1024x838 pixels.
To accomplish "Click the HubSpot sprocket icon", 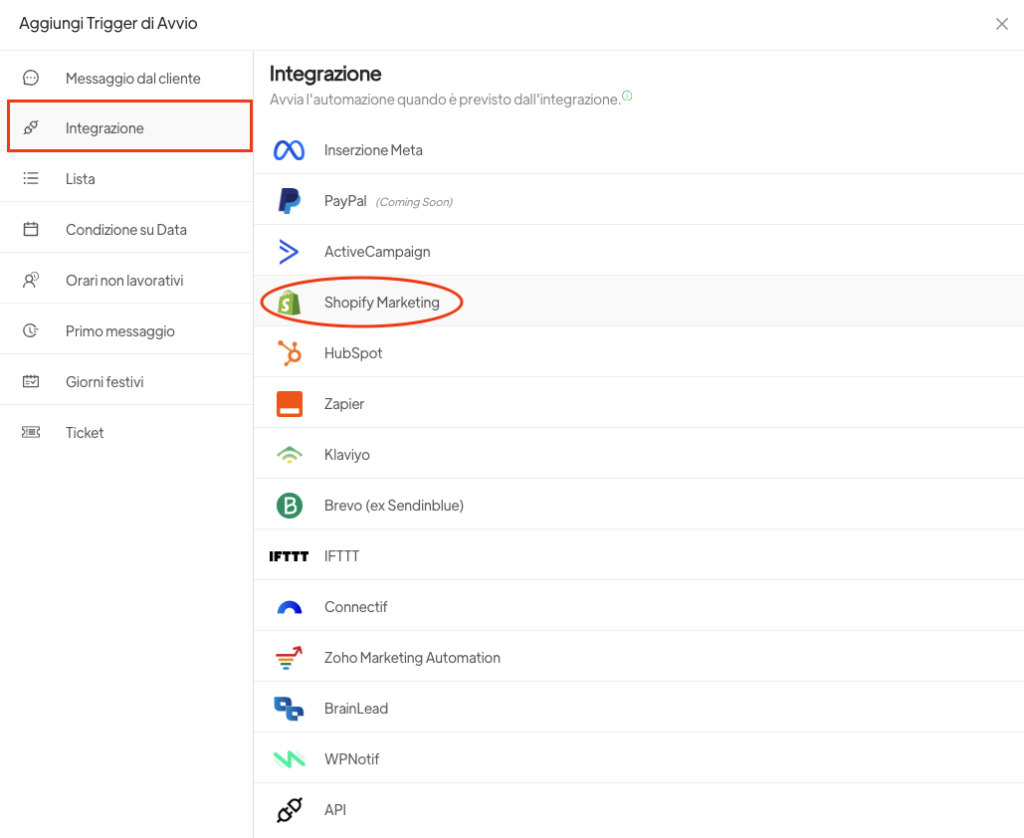I will pyautogui.click(x=289, y=353).
